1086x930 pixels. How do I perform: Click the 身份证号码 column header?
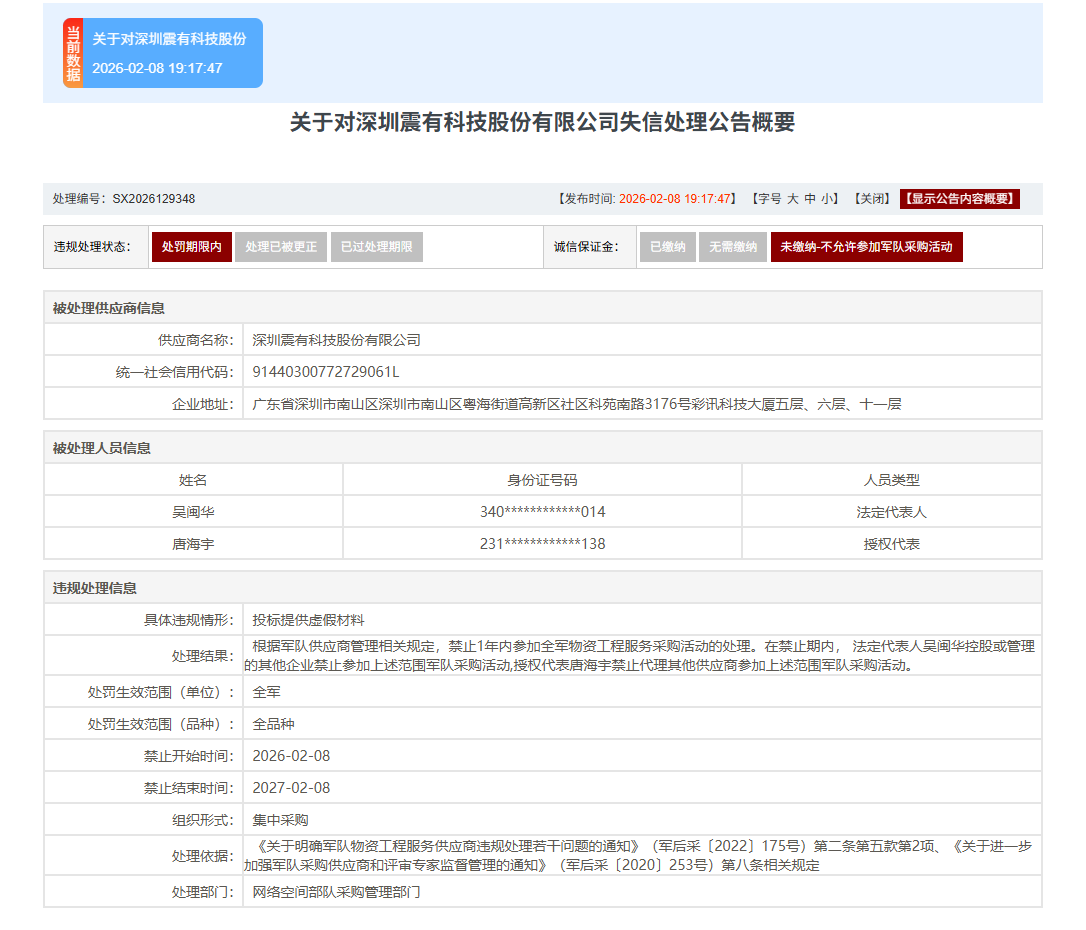point(542,480)
